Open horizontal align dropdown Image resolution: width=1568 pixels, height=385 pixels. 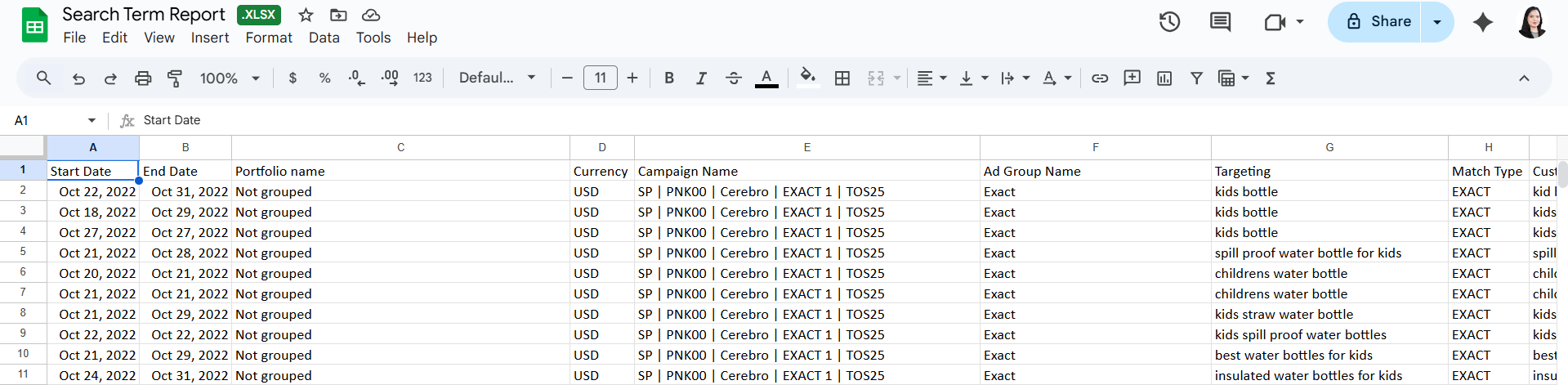[x=931, y=78]
